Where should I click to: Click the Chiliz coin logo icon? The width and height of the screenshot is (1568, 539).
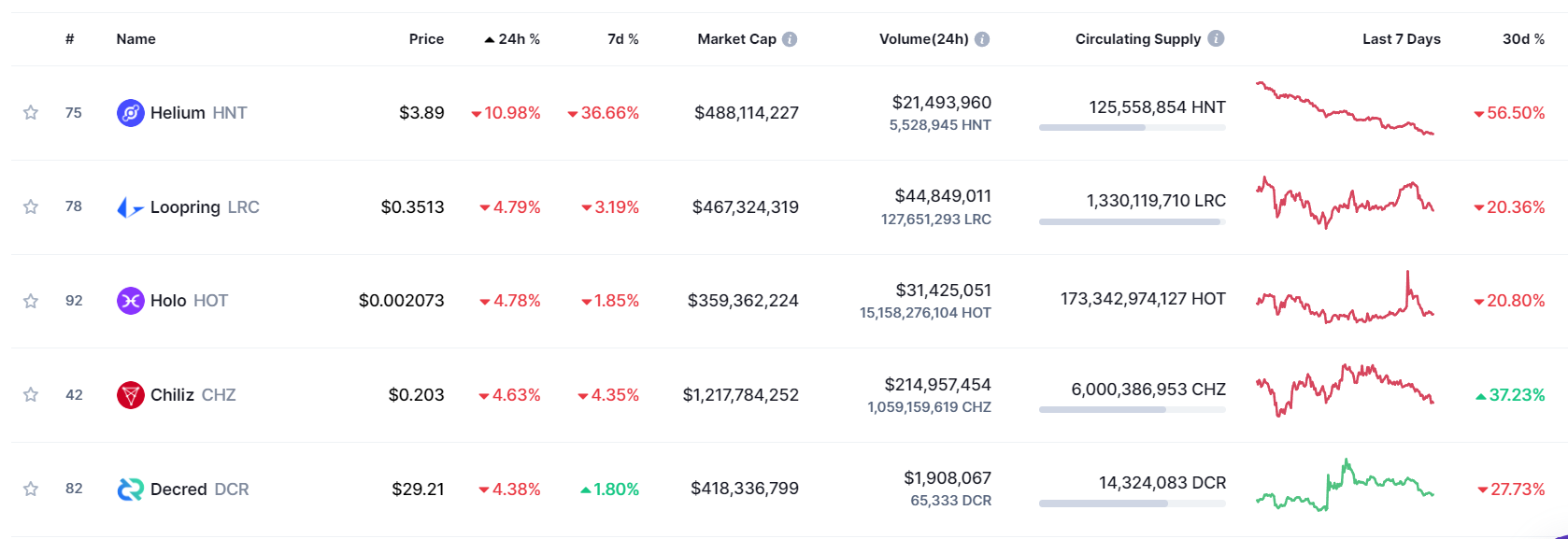pos(130,395)
